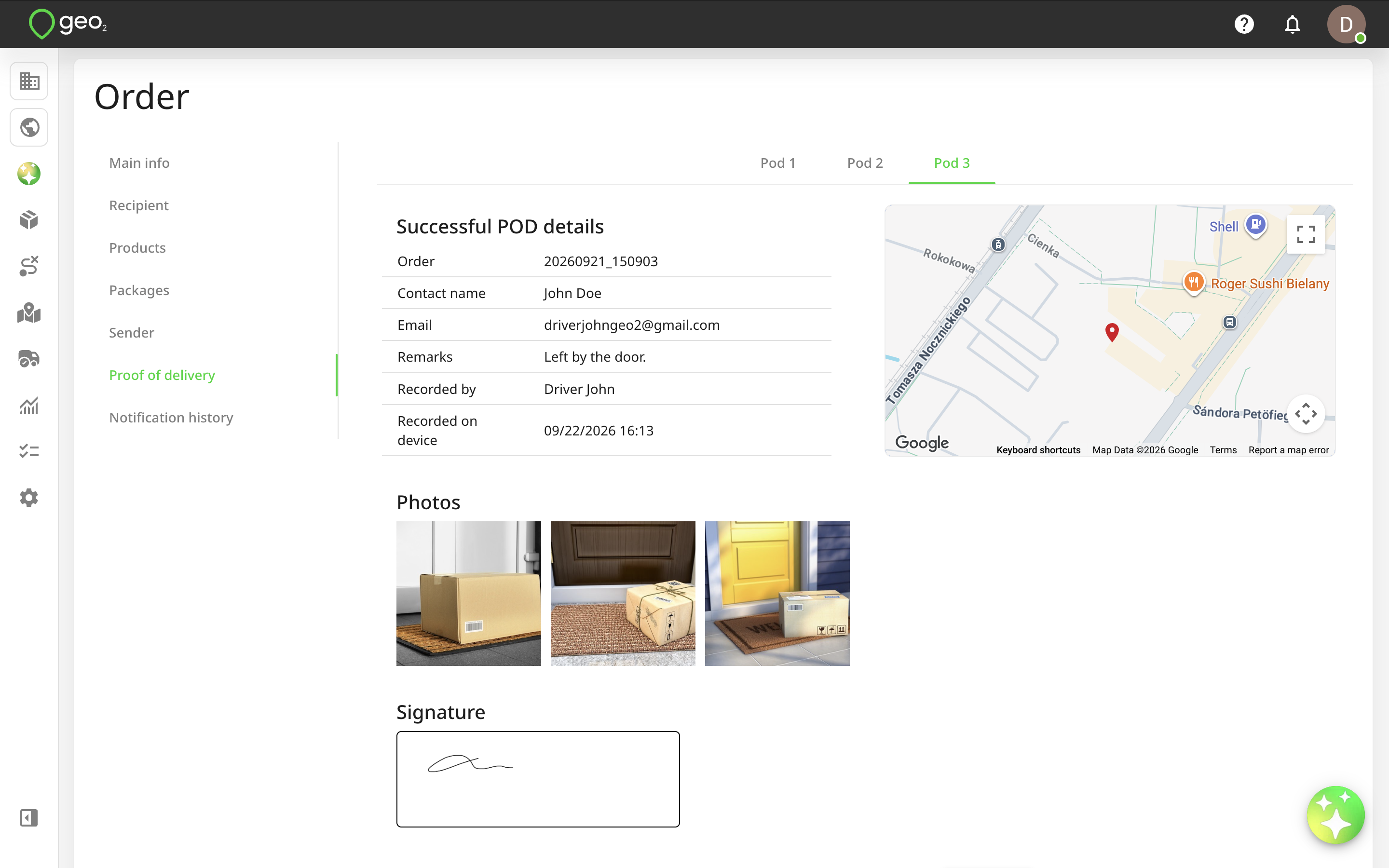Open the settings gear sidebar icon
This screenshot has height=868, width=1389.
pos(29,498)
